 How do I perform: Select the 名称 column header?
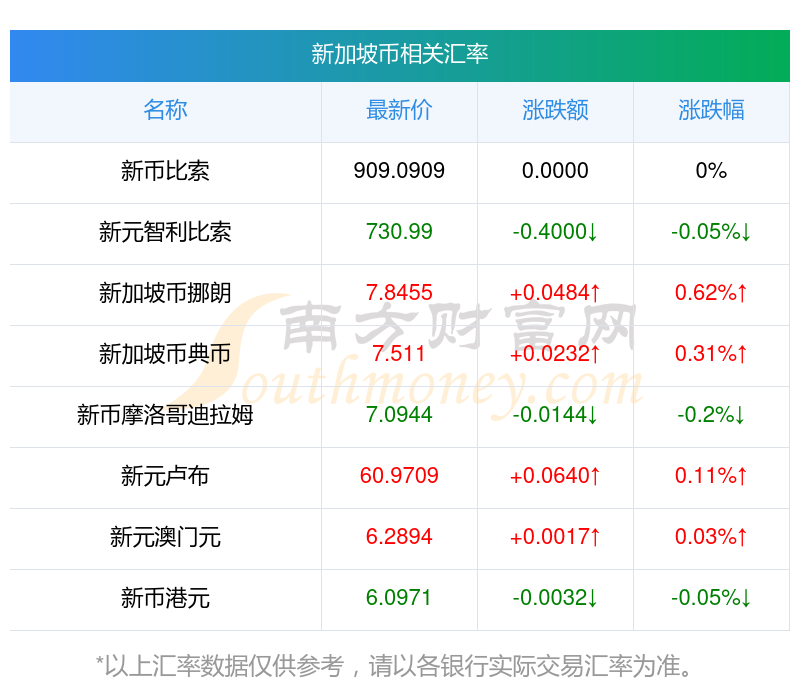click(165, 110)
